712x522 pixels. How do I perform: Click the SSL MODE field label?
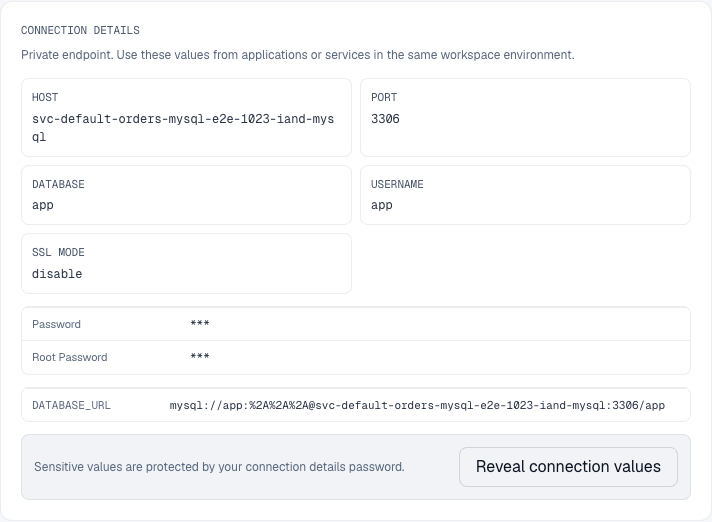(x=58, y=252)
